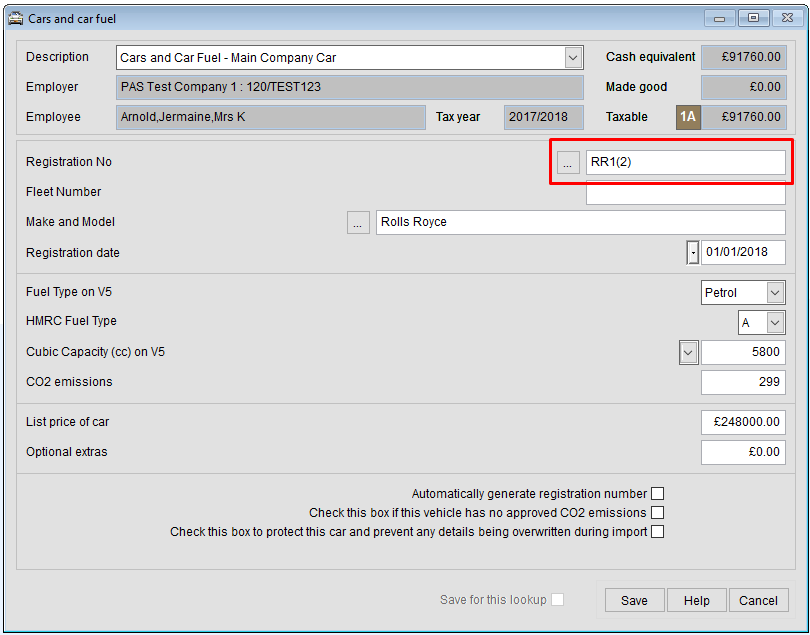Click the Registration No field RR1(2)

pyautogui.click(x=686, y=162)
